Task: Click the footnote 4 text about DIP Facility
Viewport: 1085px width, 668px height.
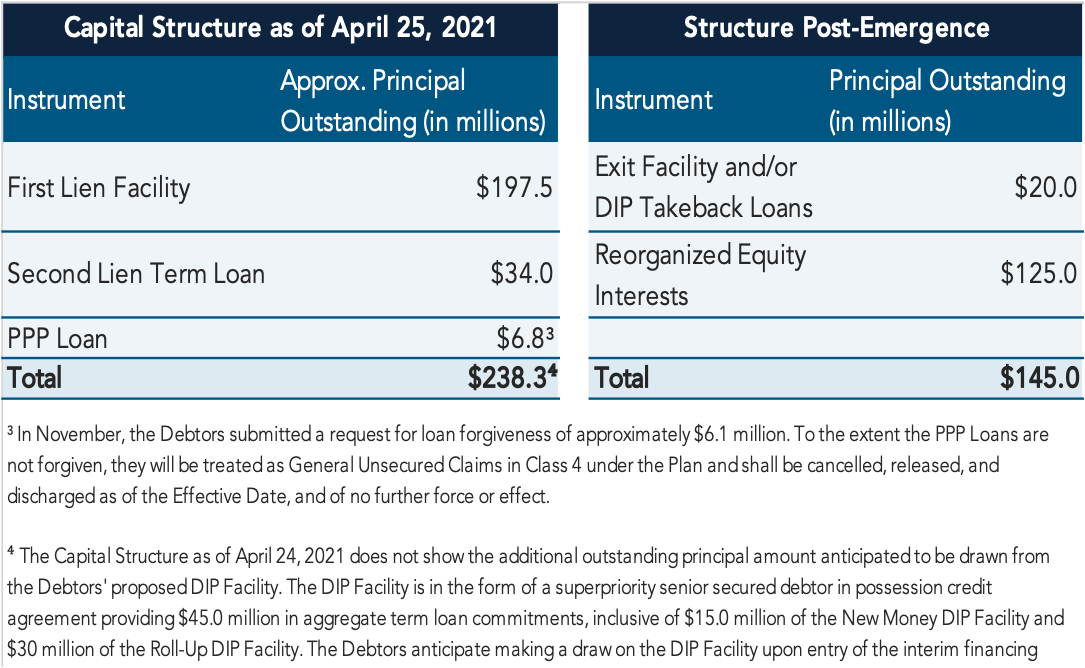Action: 536,603
